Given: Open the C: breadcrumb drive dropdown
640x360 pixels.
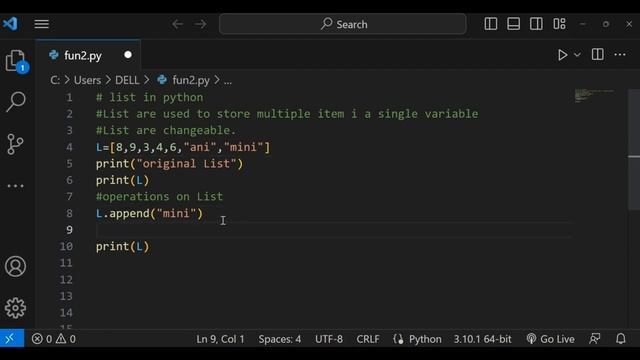Looking at the screenshot, I should 55,80.
